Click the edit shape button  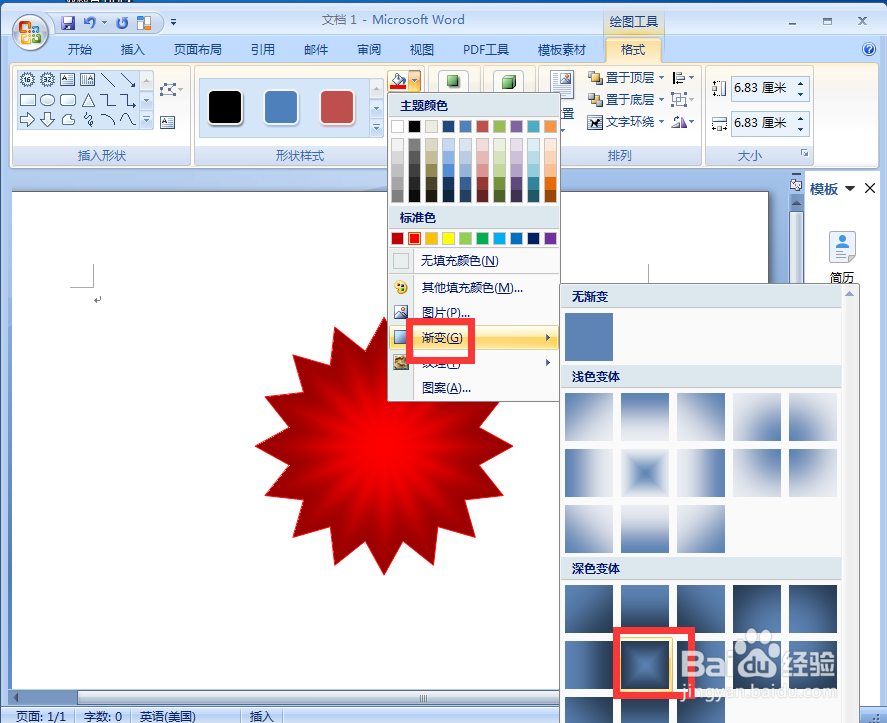(170, 89)
